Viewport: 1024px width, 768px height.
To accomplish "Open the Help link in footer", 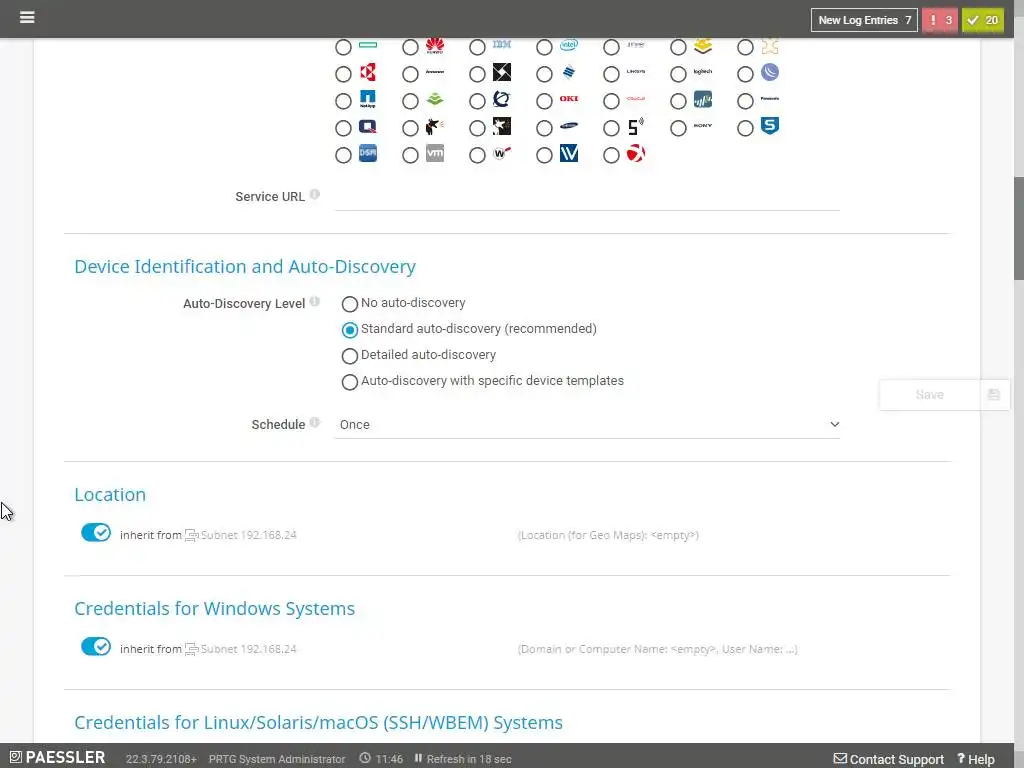I will [x=976, y=759].
